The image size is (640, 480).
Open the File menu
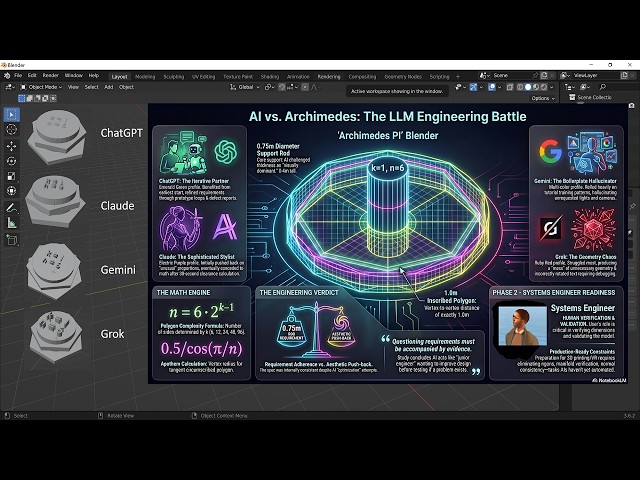click(x=18, y=76)
